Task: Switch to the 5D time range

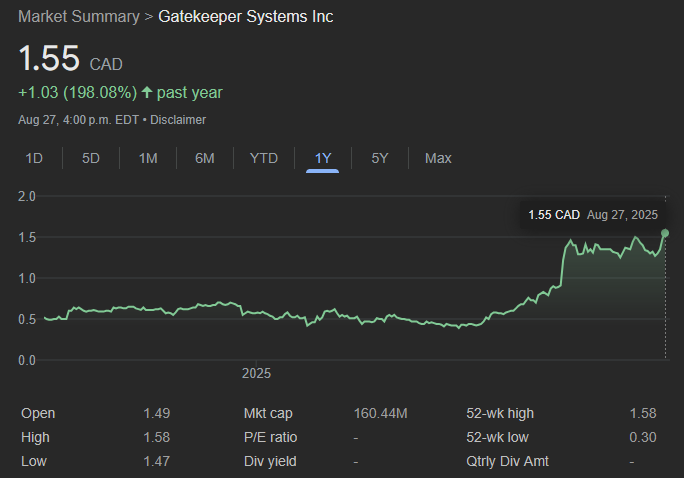Action: pyautogui.click(x=91, y=158)
